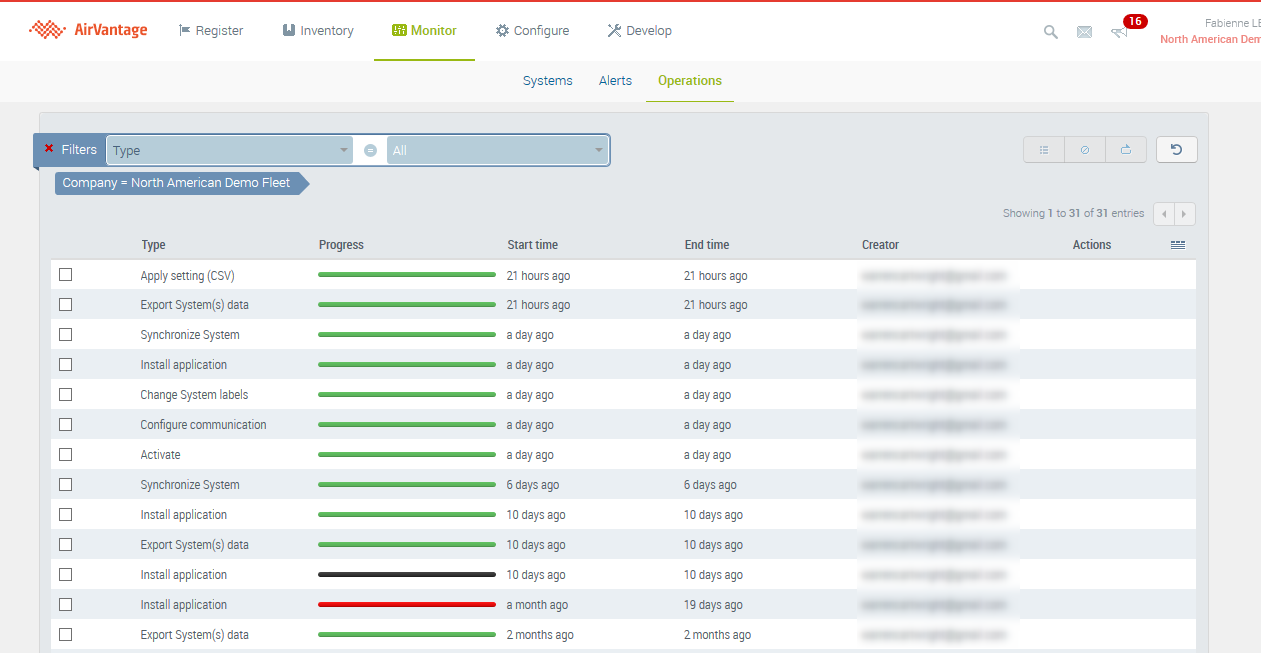
Task: Switch to the Alerts tab
Action: [615, 81]
